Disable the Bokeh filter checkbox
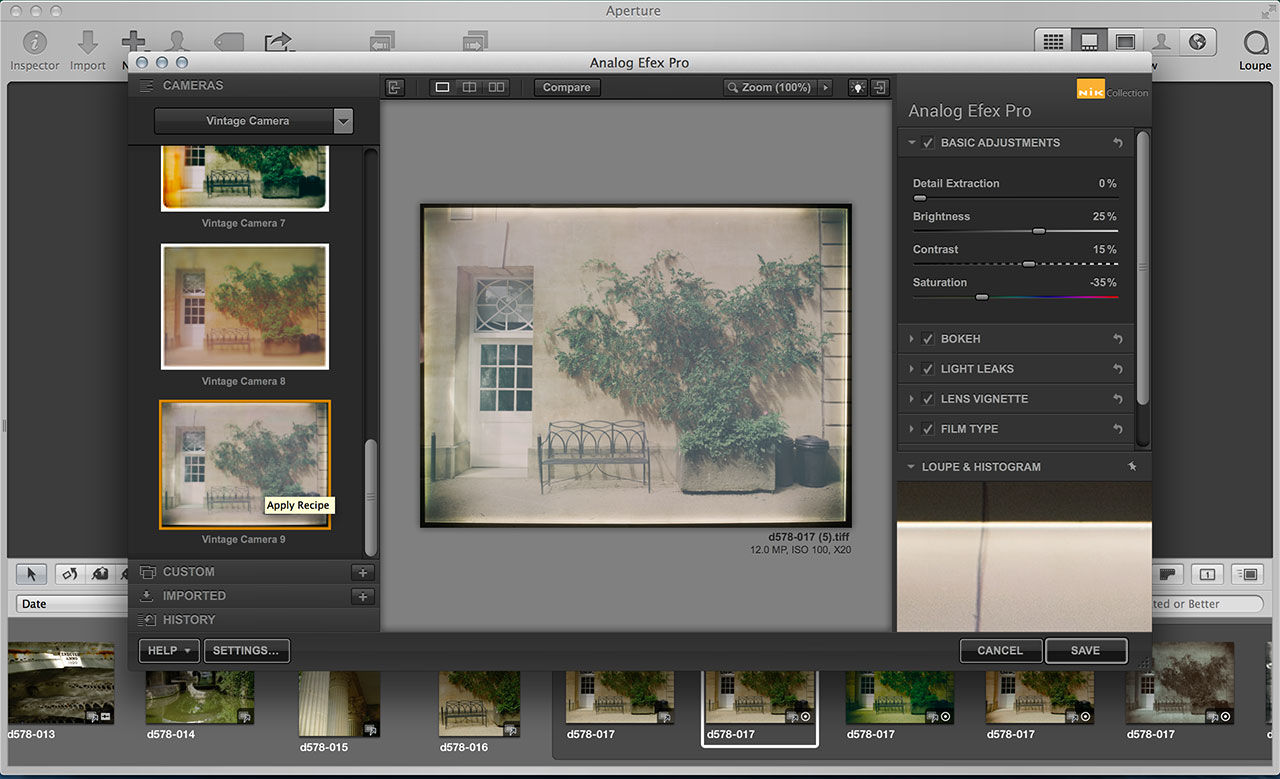This screenshot has width=1280, height=779. coord(928,339)
